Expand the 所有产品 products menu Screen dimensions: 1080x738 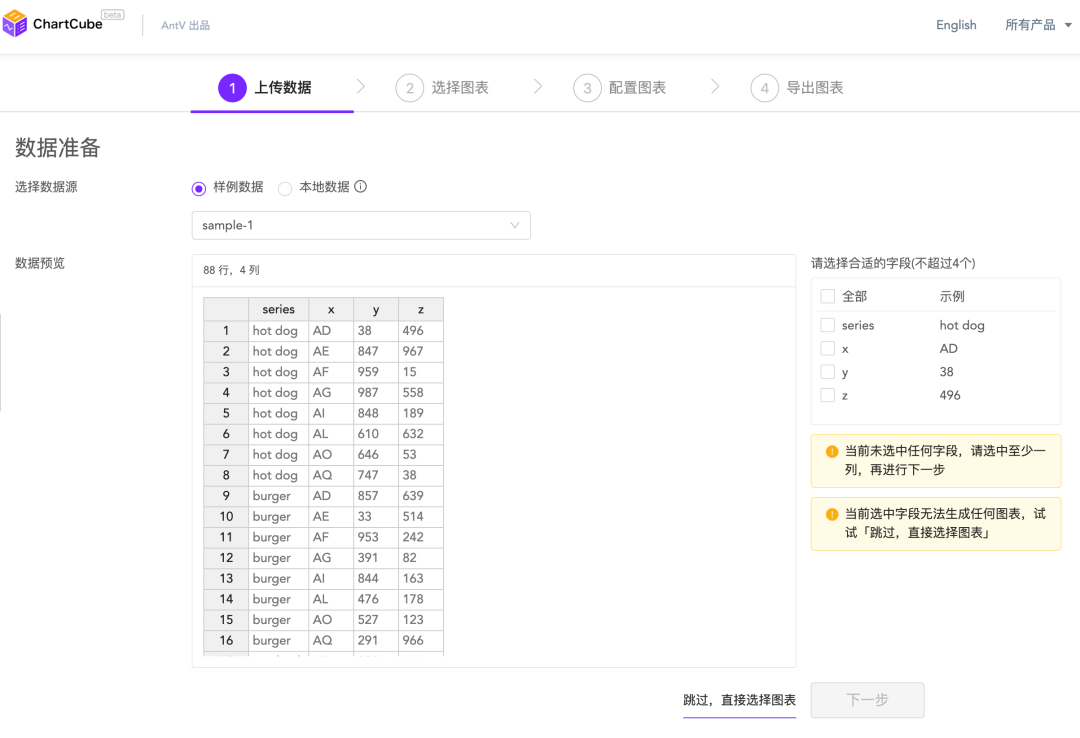[x=1038, y=25]
